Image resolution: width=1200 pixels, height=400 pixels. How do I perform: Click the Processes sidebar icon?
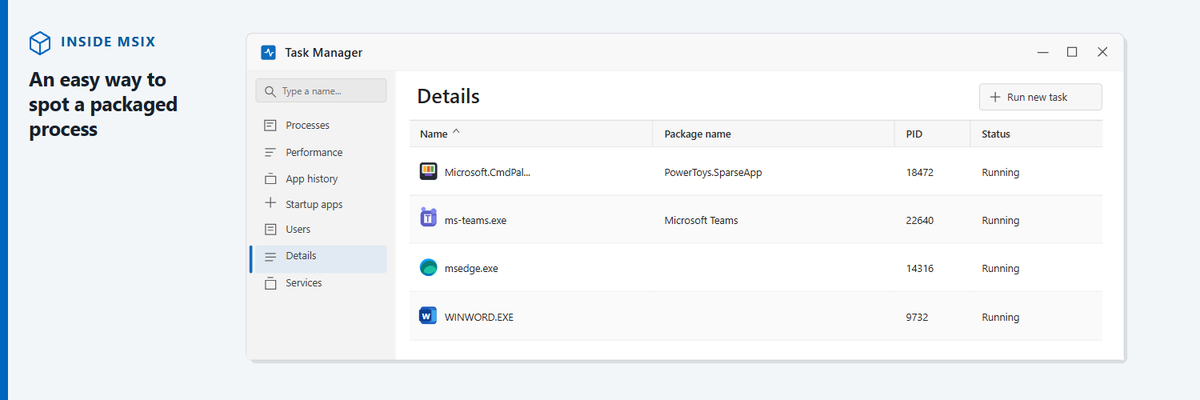(270, 125)
